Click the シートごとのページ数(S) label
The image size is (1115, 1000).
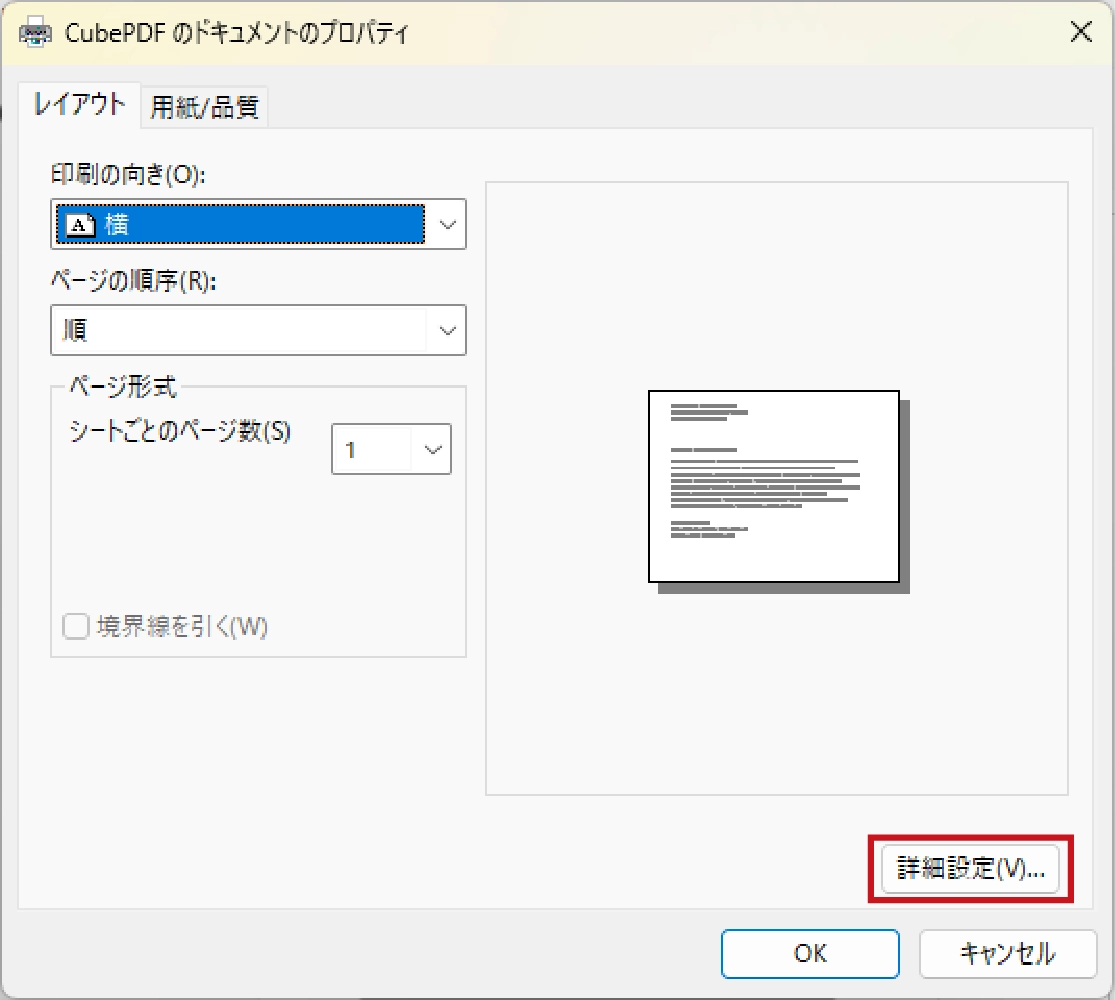coord(180,432)
